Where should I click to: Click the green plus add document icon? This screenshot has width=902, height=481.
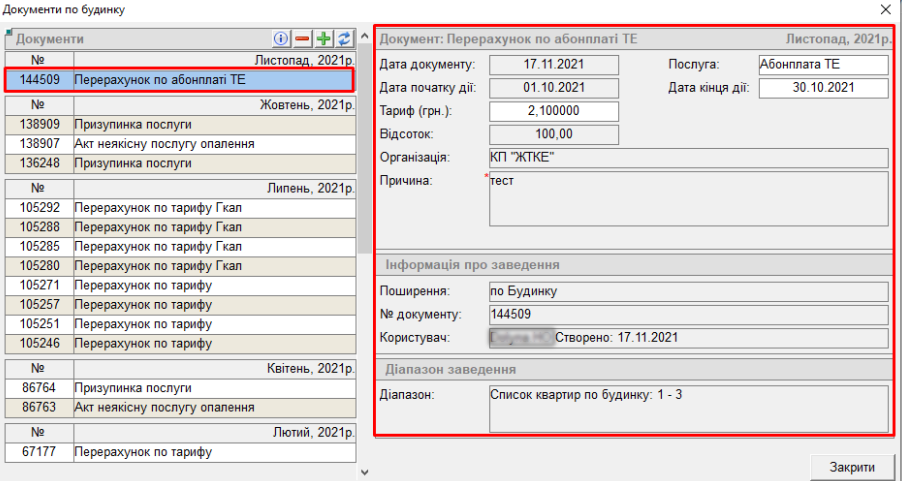click(324, 38)
